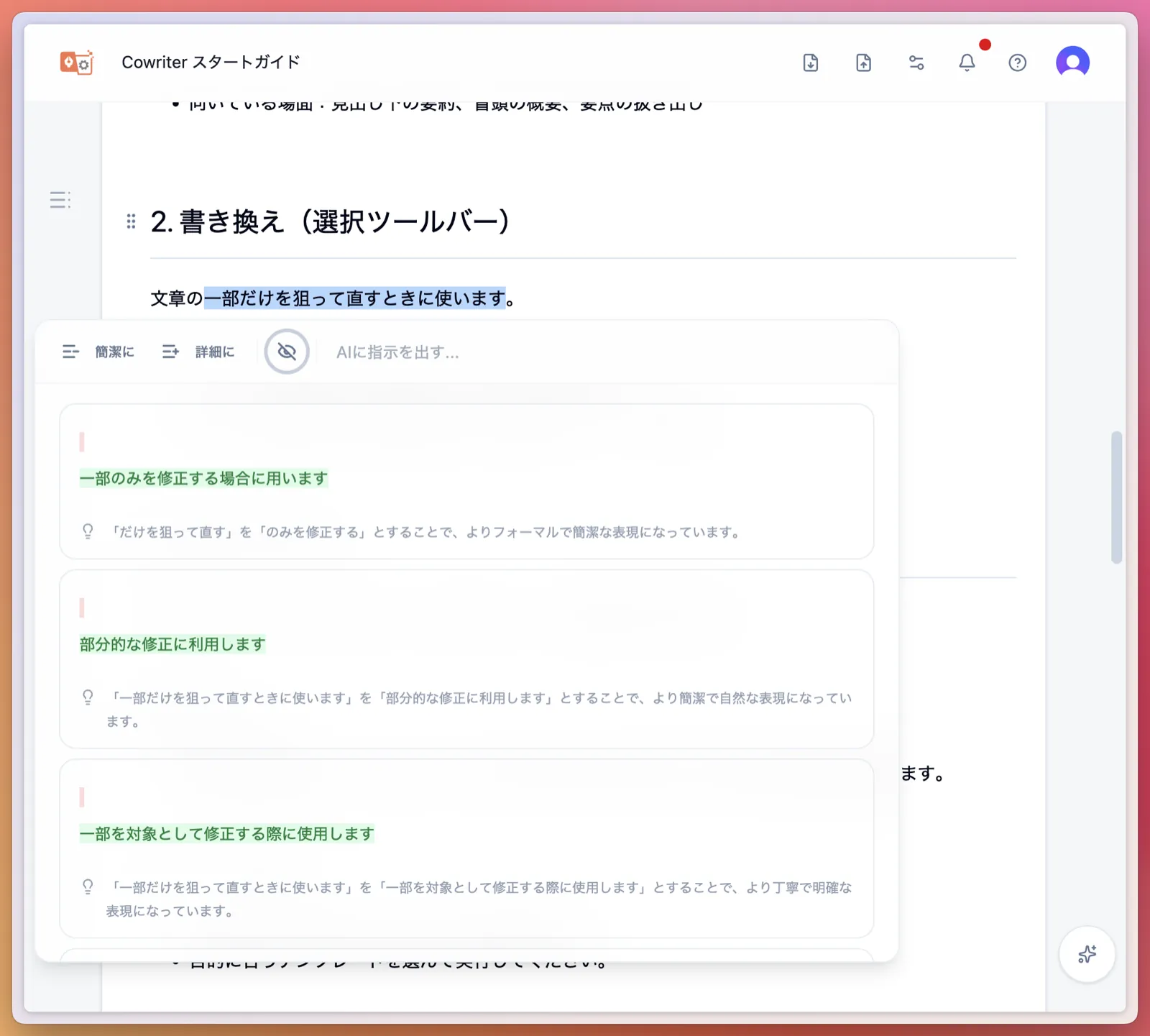Open the AI sparkle assistant button
1150x1036 pixels.
coord(1086,954)
